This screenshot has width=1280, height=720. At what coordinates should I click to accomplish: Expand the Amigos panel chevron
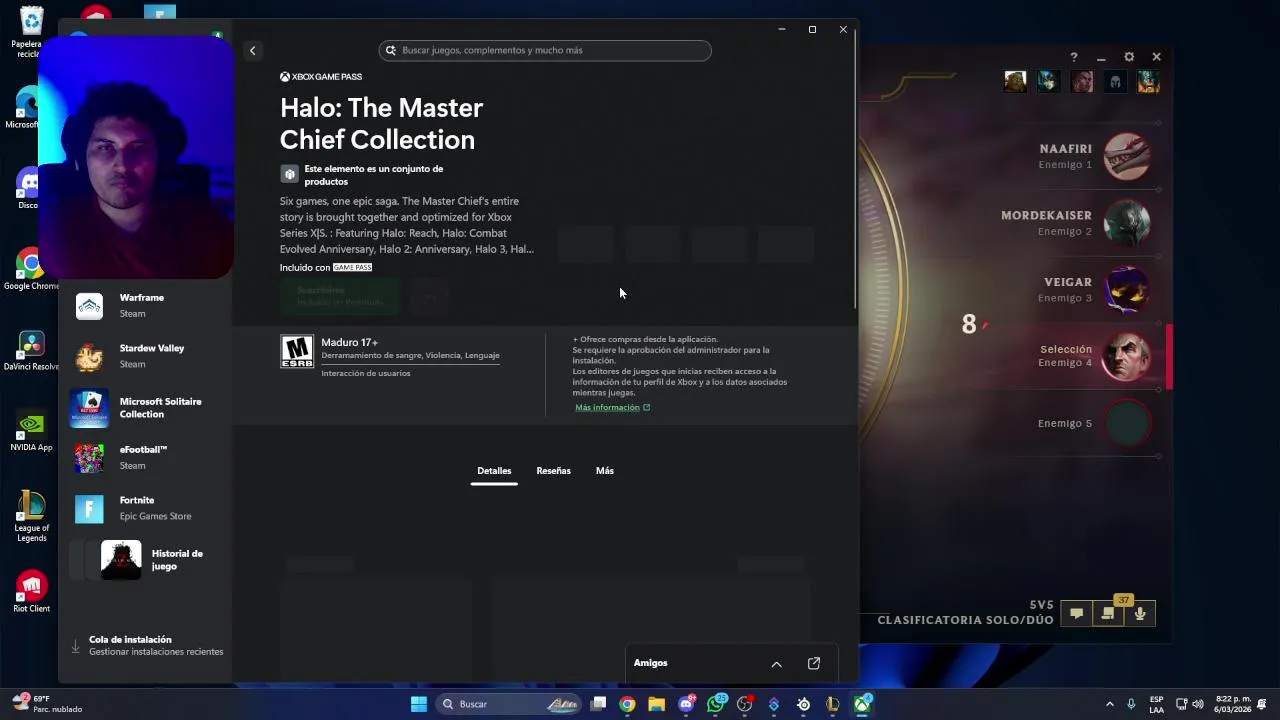776,663
